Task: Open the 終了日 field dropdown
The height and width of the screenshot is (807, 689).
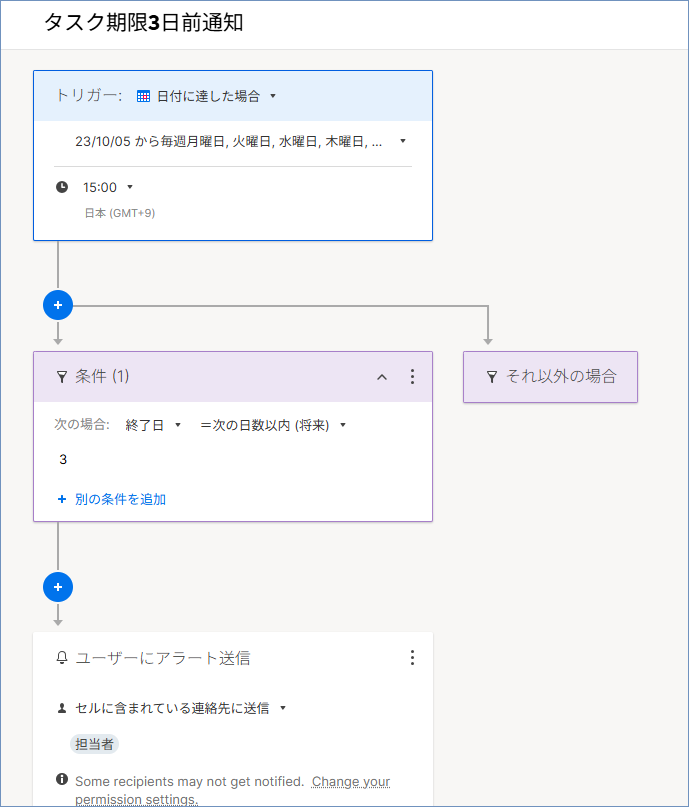Action: pos(153,425)
